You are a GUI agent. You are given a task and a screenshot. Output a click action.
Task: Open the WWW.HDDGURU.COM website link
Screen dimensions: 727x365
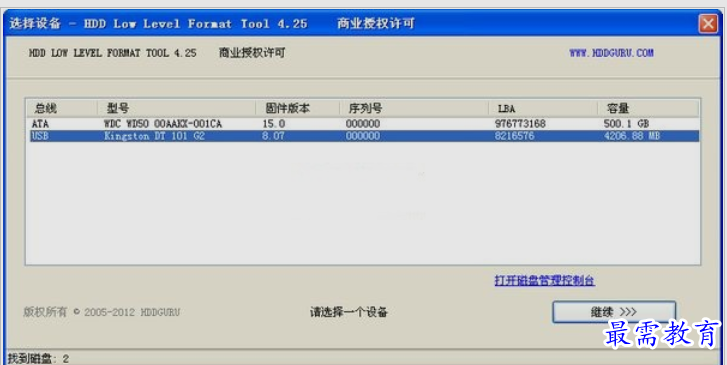coord(611,53)
